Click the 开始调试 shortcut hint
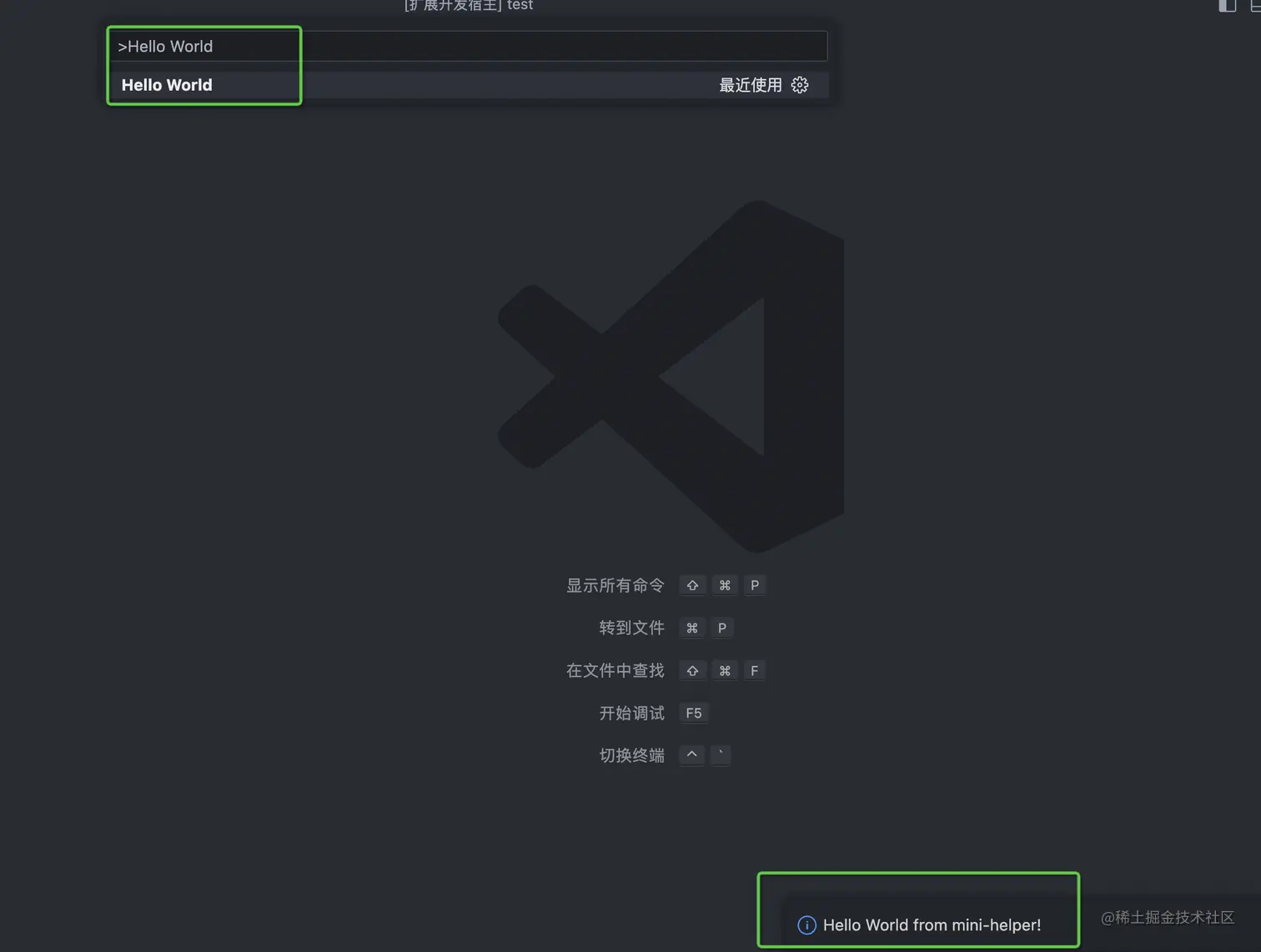 click(632, 713)
